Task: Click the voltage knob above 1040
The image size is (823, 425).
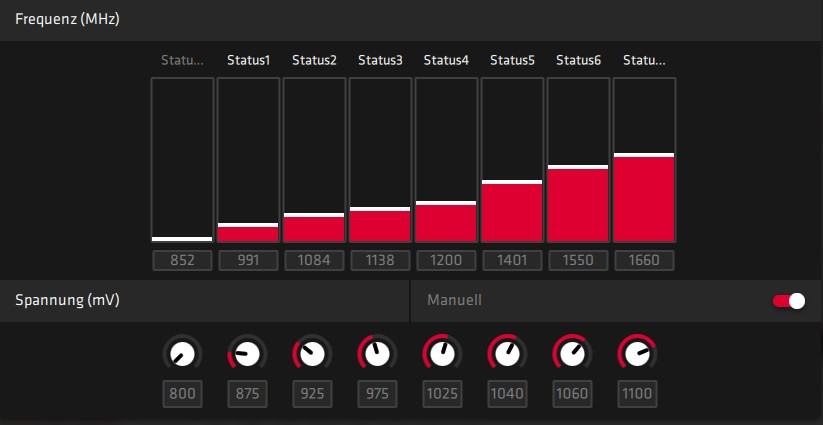Action: (507, 353)
